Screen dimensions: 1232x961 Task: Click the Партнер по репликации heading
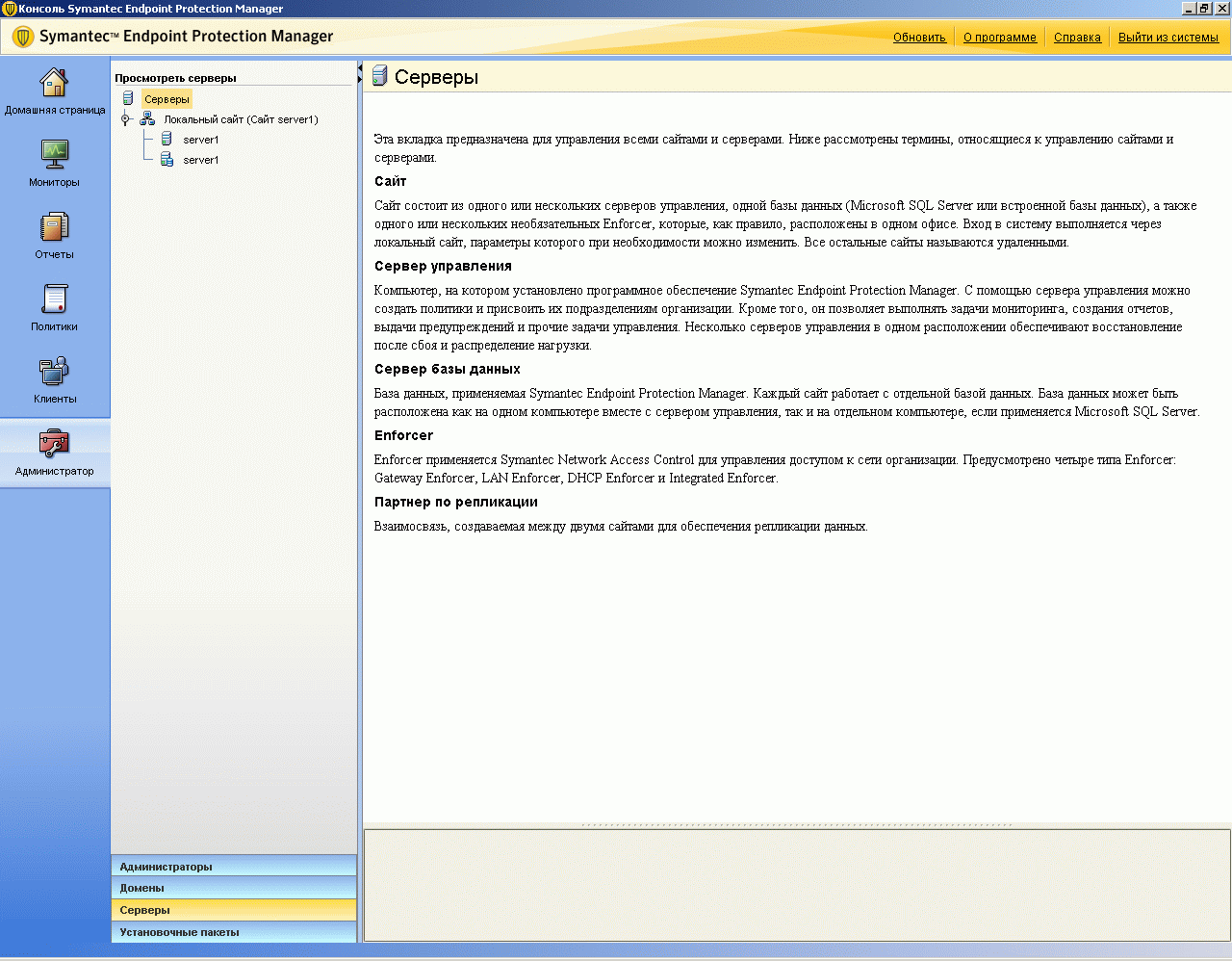coord(456,502)
